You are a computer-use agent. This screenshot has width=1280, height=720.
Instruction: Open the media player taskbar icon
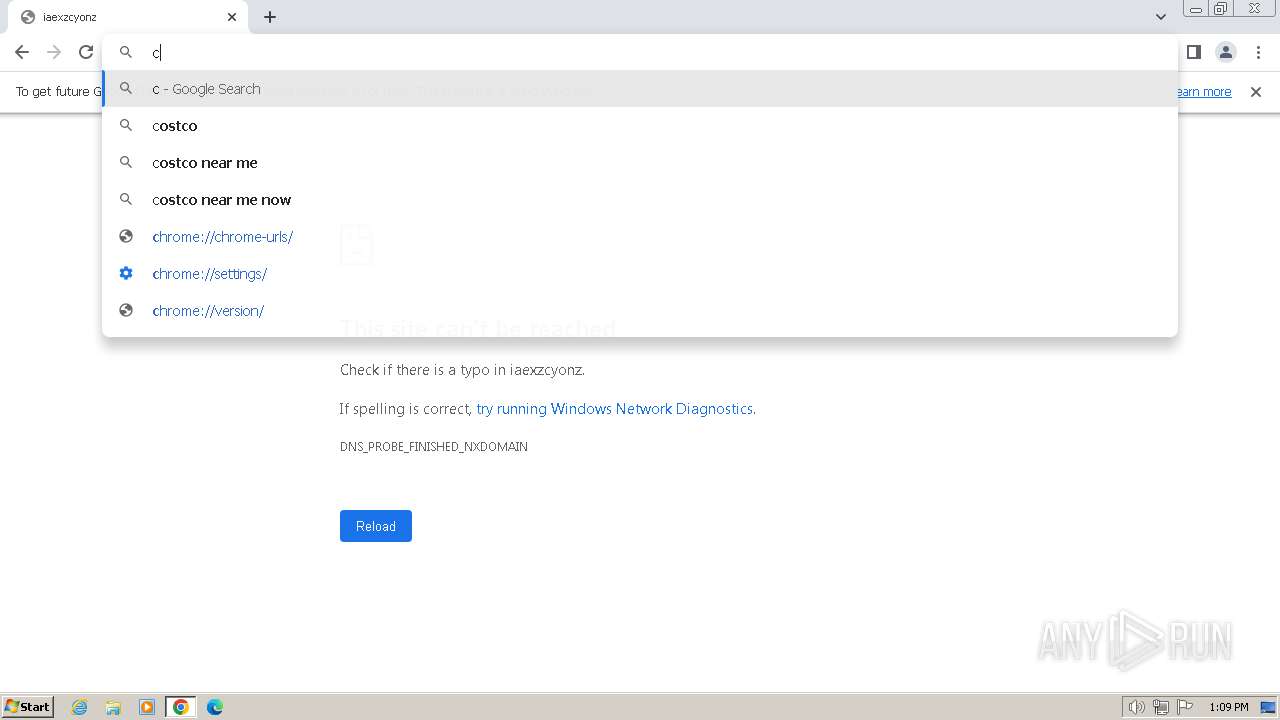click(x=147, y=707)
